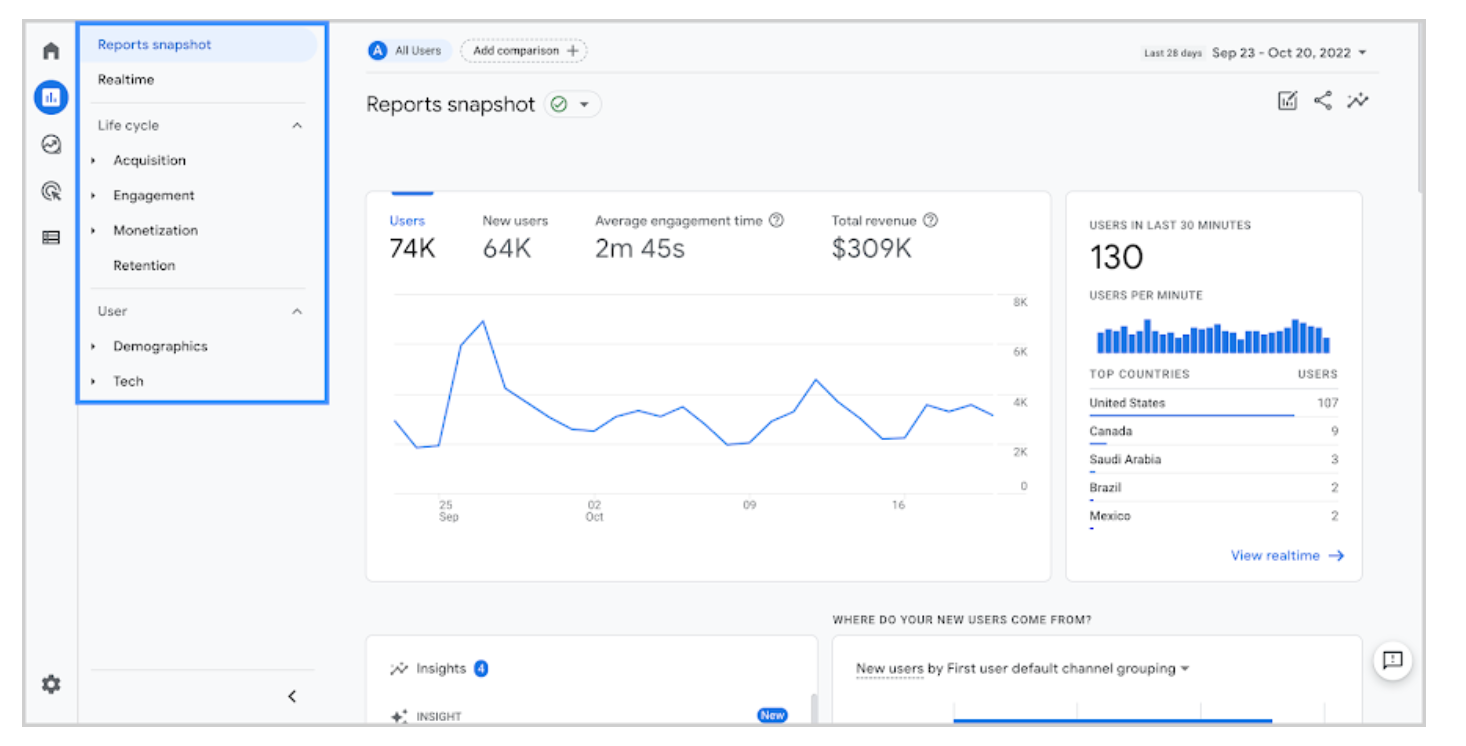This screenshot has height=746, width=1466.
Task: Select the Reports bar chart icon
Action: (x=51, y=97)
